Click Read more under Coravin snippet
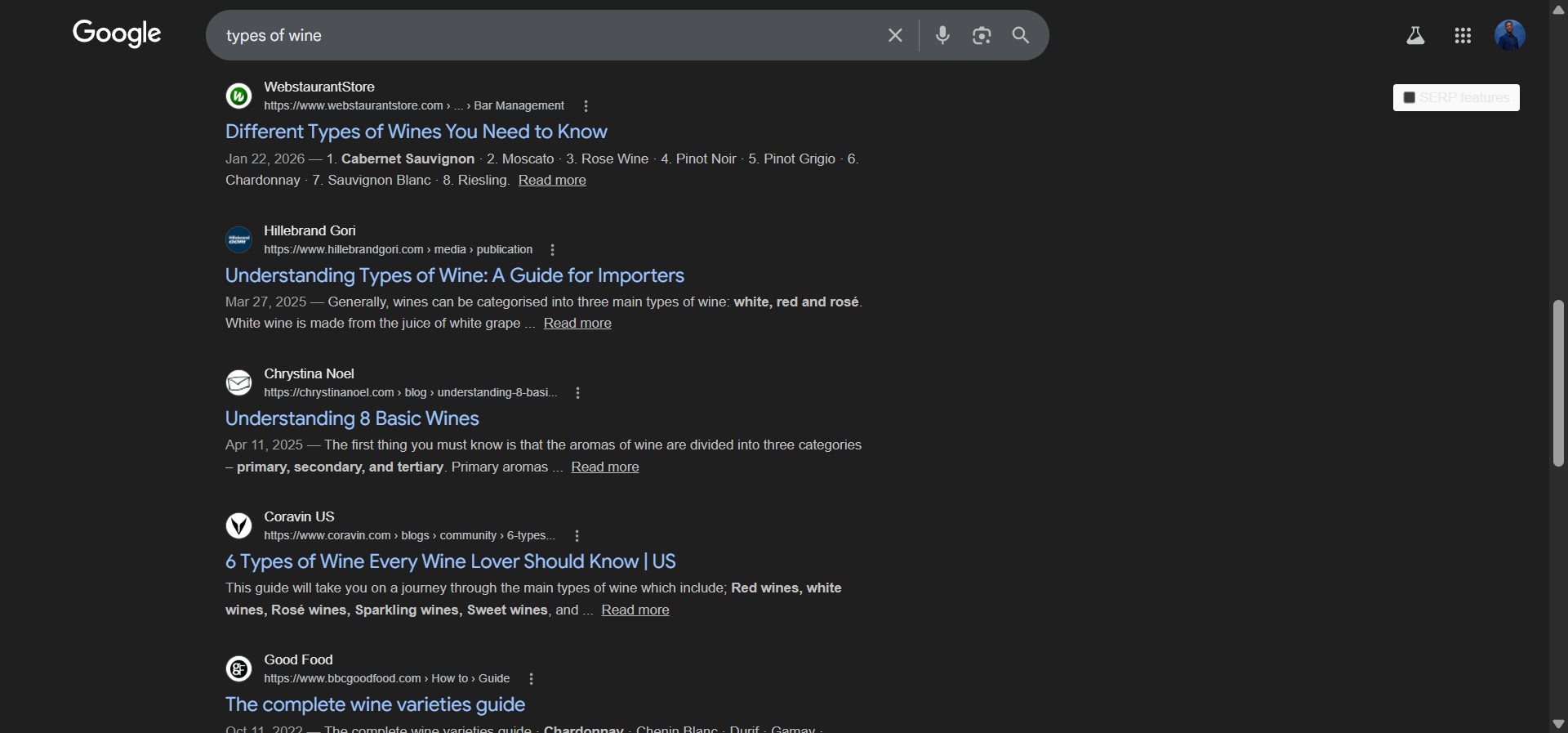This screenshot has width=1568, height=733. pos(635,610)
